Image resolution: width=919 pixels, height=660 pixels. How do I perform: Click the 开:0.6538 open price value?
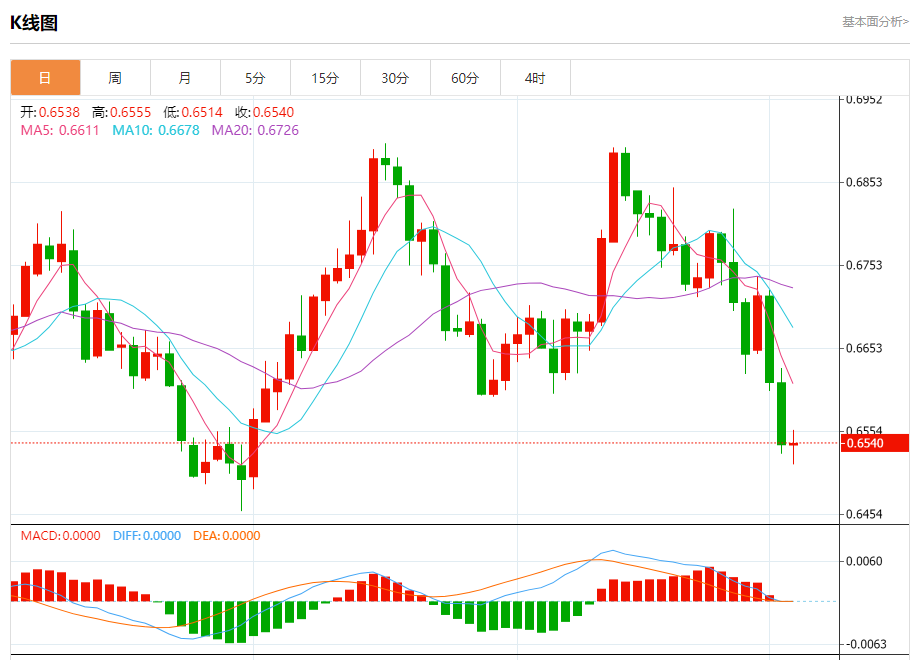tap(50, 112)
